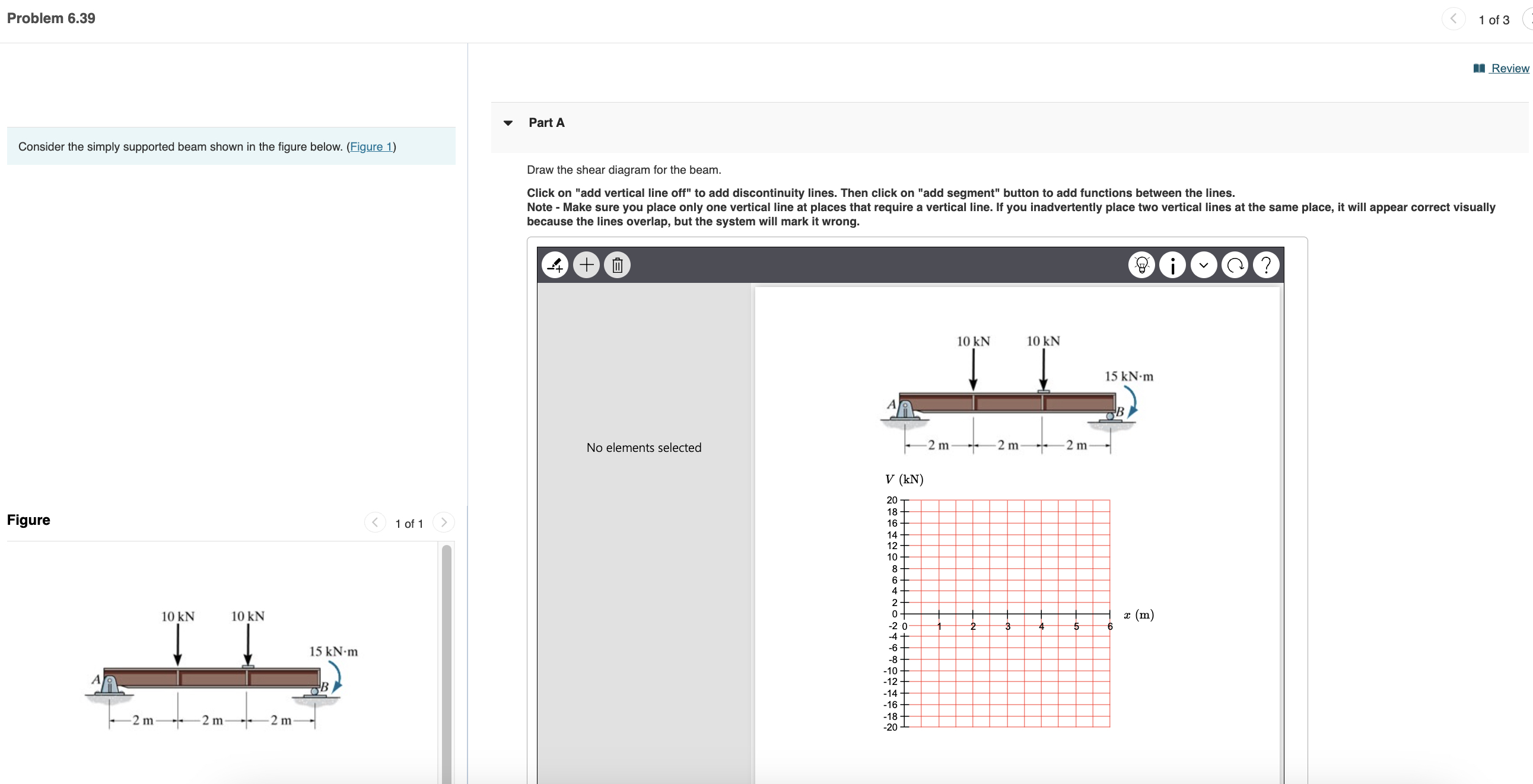Click the Review book icon
The image size is (1533, 784).
click(1479, 68)
